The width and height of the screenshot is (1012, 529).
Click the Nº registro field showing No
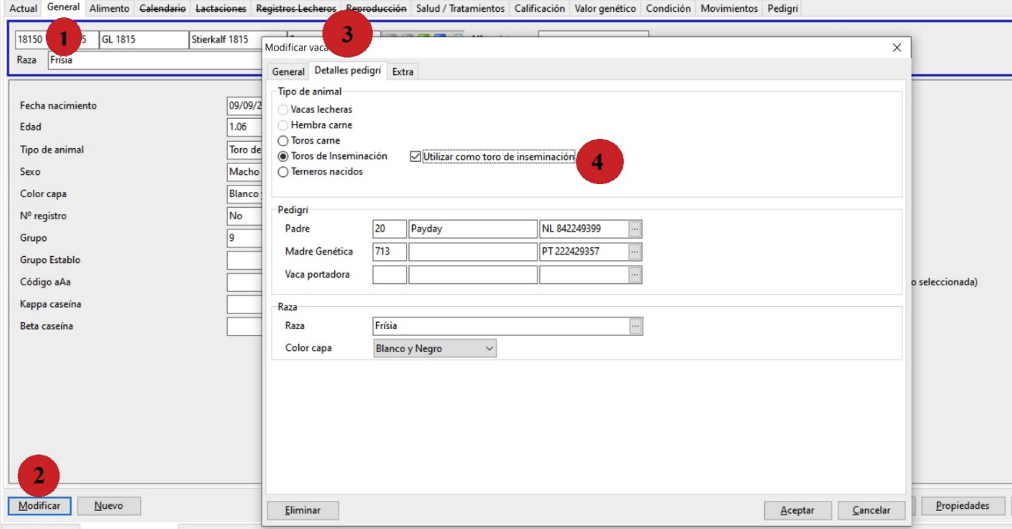point(245,216)
